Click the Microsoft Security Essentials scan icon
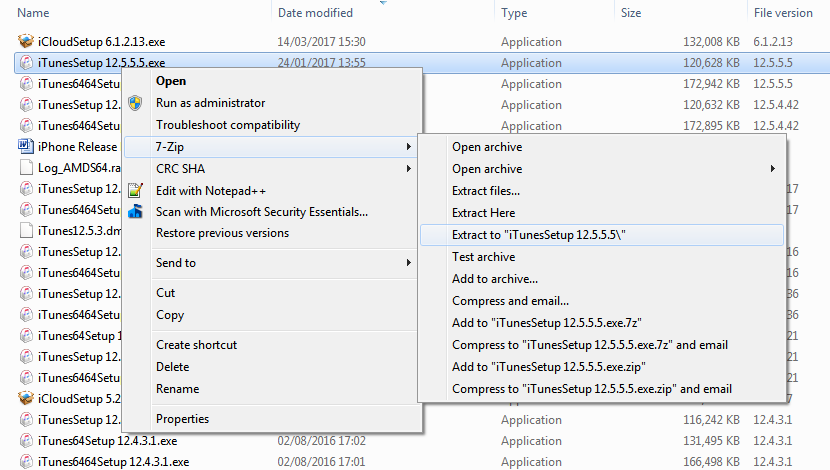 pyautogui.click(x=135, y=212)
